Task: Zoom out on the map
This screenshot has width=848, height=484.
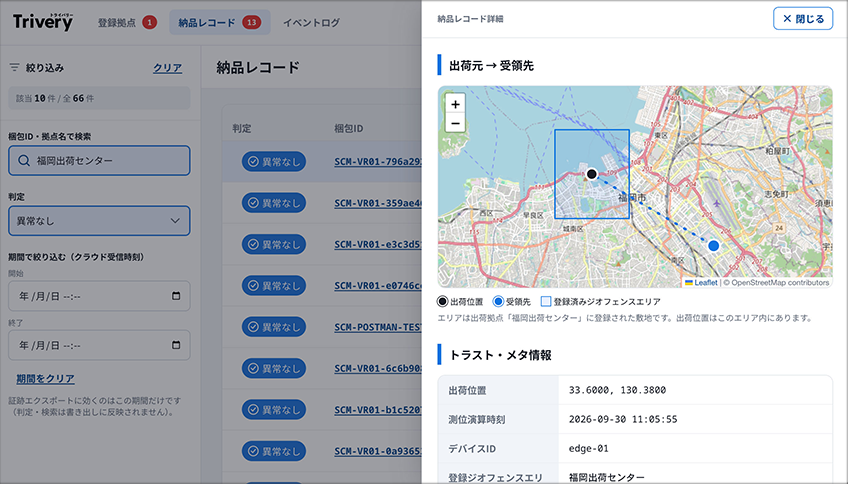Action: (455, 123)
